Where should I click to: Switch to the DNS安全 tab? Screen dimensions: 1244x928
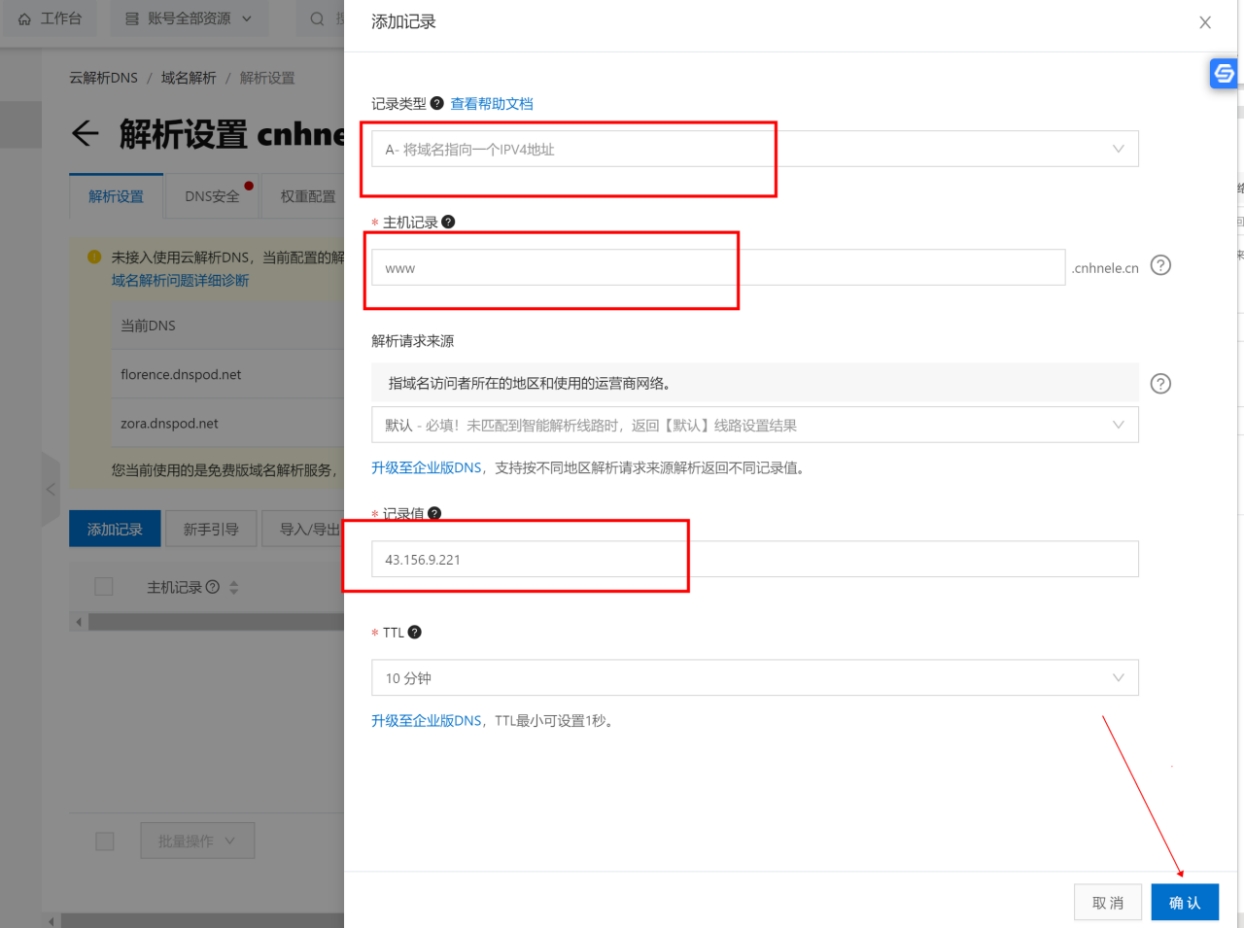tap(212, 196)
